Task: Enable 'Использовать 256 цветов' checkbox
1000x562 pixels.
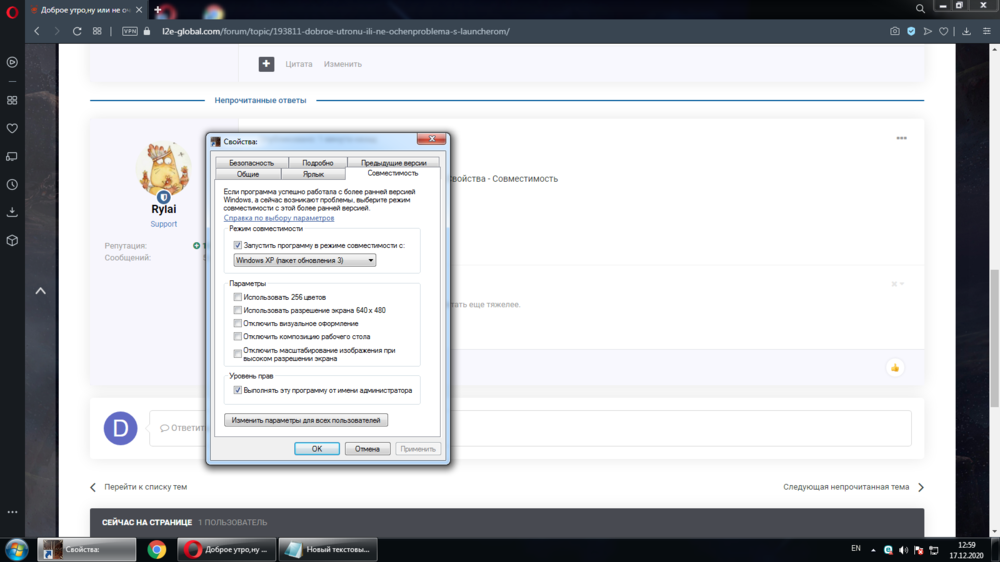Action: [x=238, y=297]
